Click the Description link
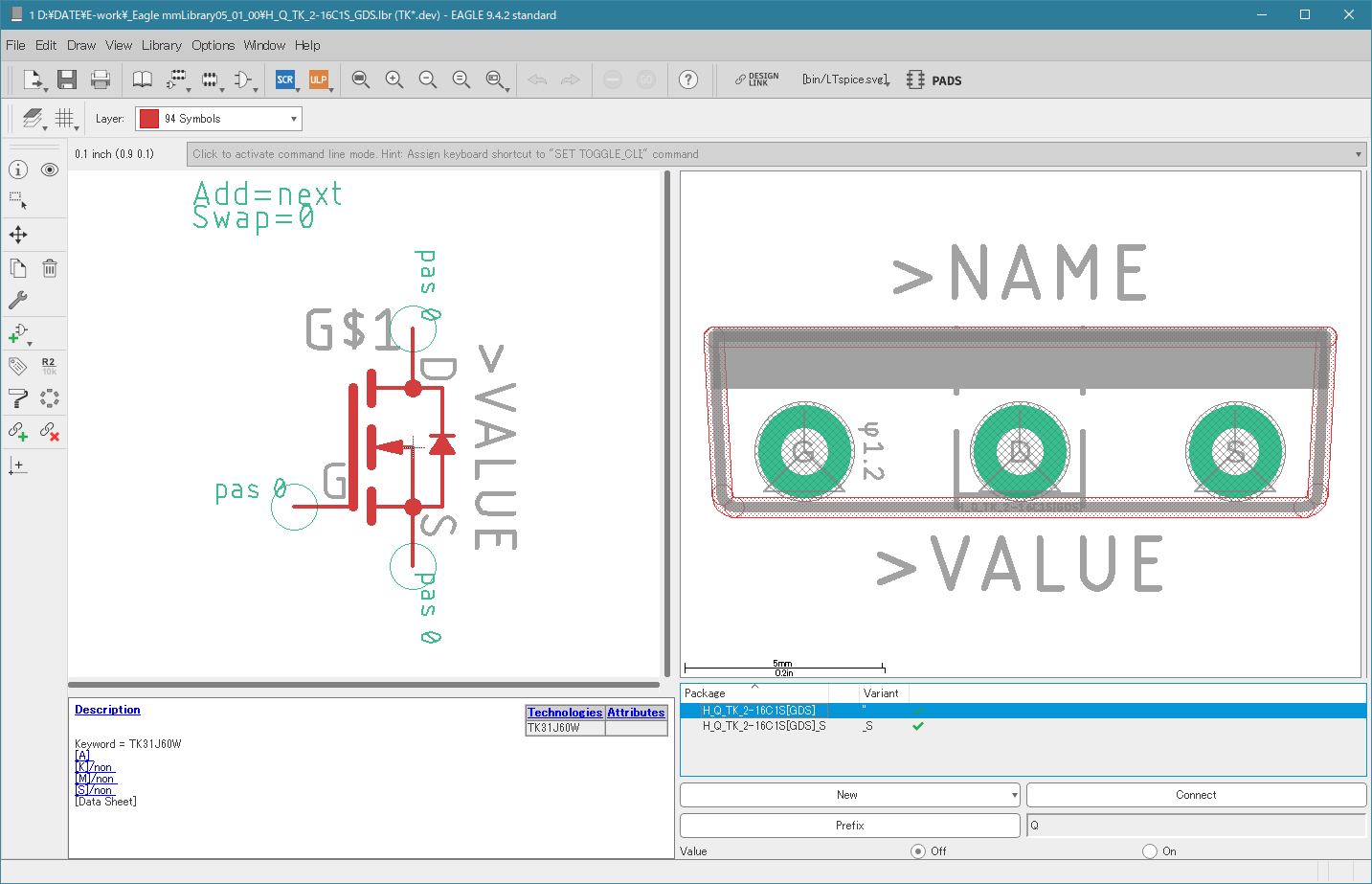The image size is (1372, 884). 107,710
